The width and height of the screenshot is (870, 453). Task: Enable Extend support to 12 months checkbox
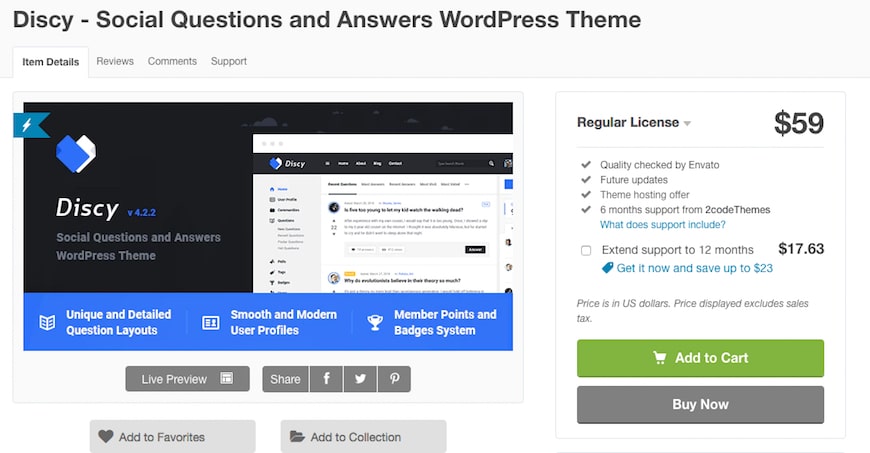coord(586,250)
